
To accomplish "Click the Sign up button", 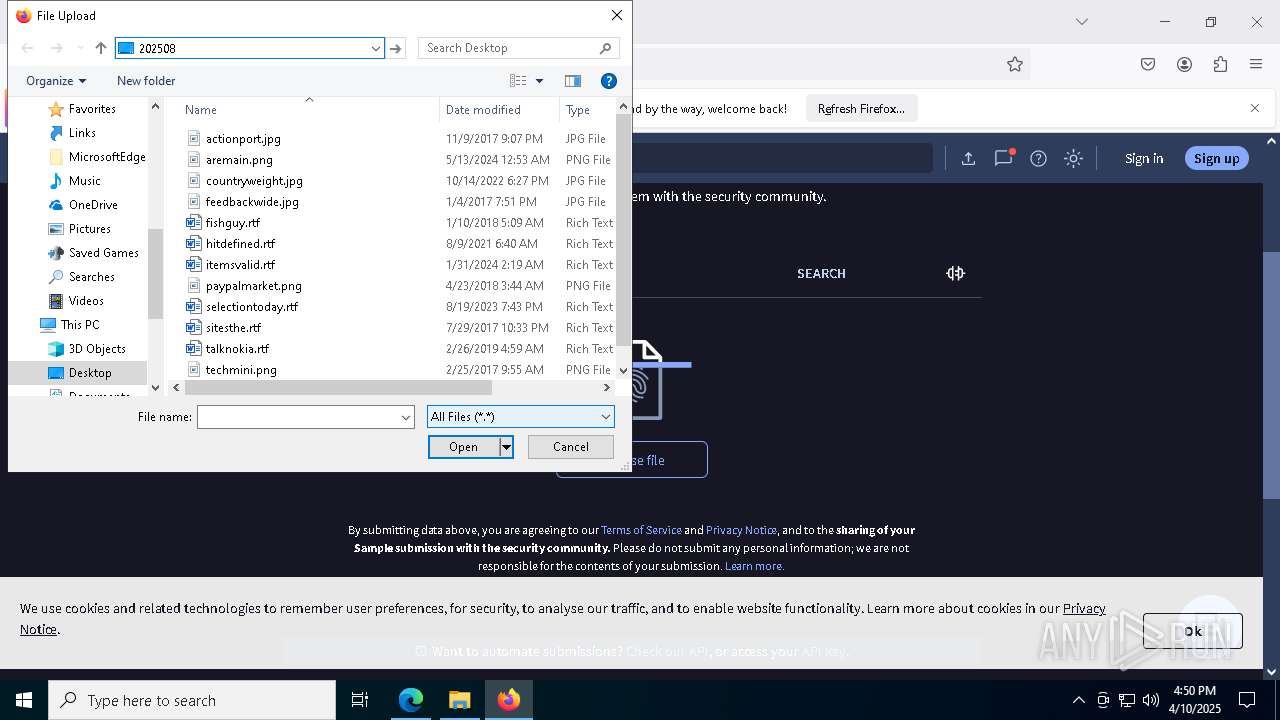I will click(1216, 158).
